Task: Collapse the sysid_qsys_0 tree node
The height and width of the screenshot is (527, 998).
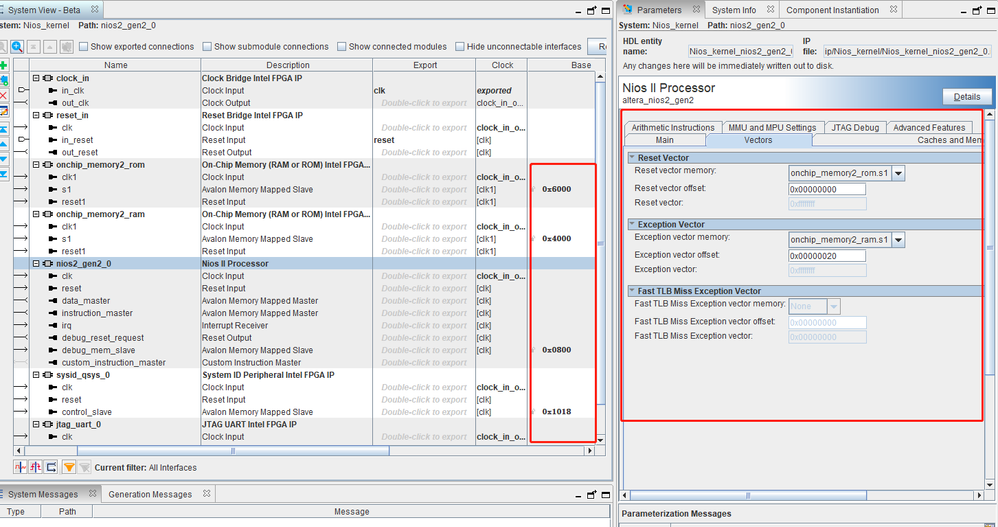Action: point(36,375)
